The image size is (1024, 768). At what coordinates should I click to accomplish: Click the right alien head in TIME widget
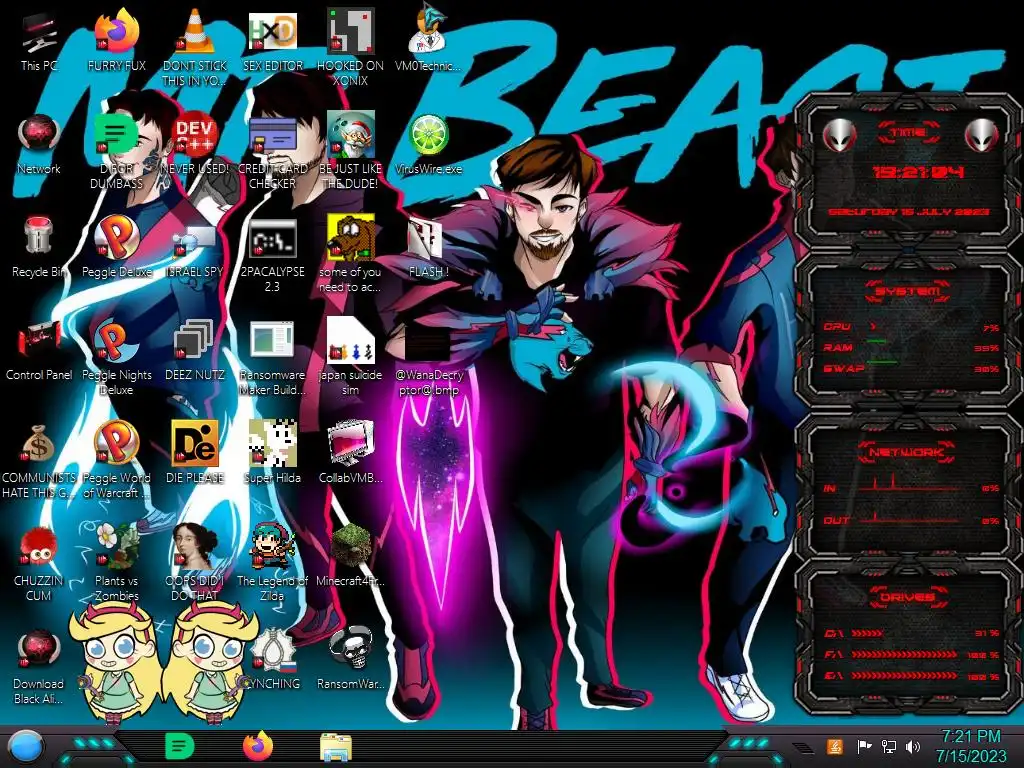(x=982, y=135)
